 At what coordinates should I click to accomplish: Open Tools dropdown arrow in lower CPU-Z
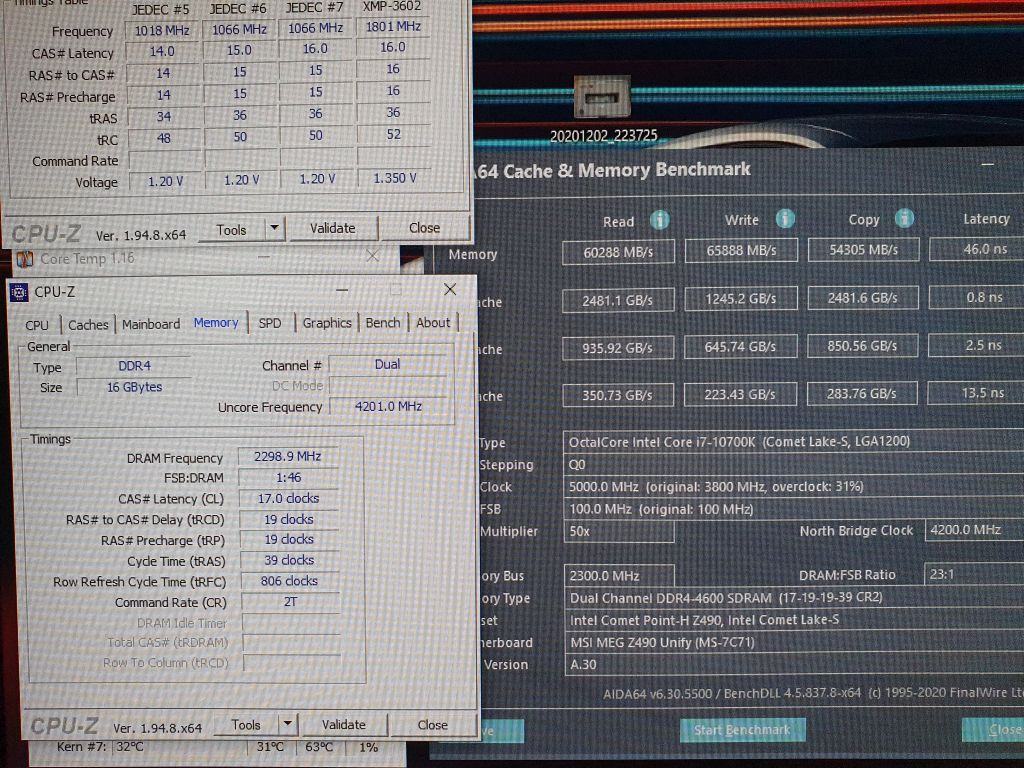287,724
